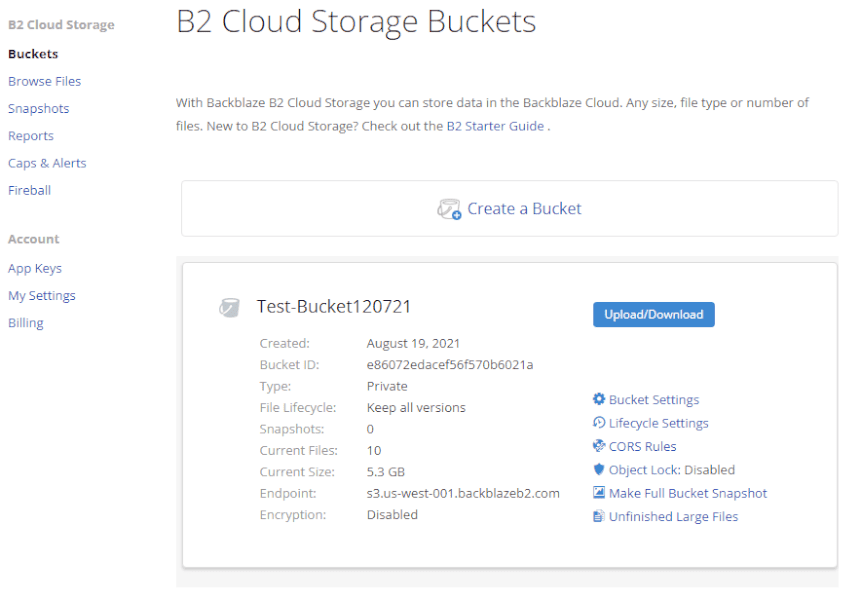The image size is (858, 597).
Task: Click the Object Lock shield icon
Action: tap(599, 470)
